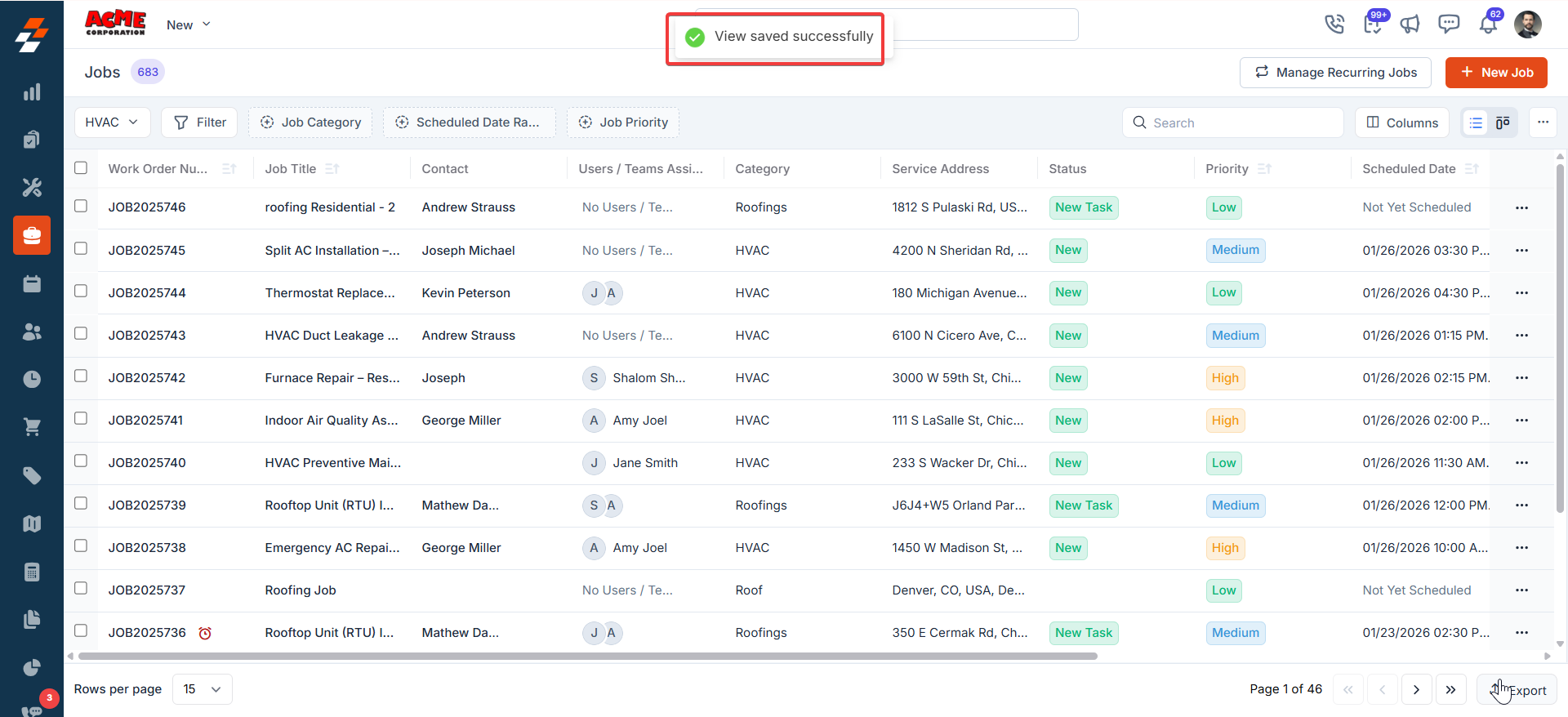Check the box for JOB2025745
This screenshot has height=717, width=1568.
pos(81,248)
